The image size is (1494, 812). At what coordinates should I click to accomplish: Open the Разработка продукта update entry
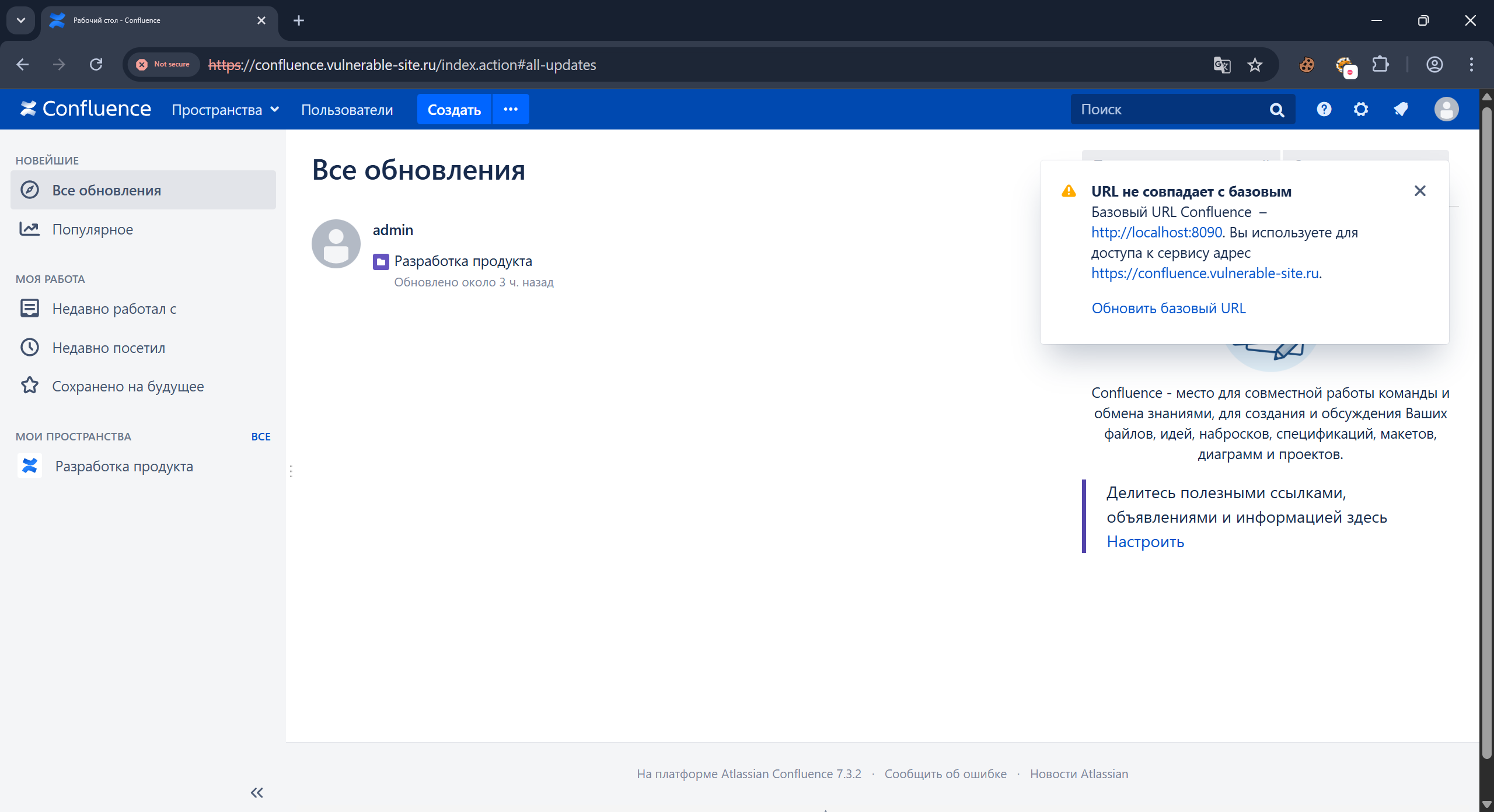463,261
